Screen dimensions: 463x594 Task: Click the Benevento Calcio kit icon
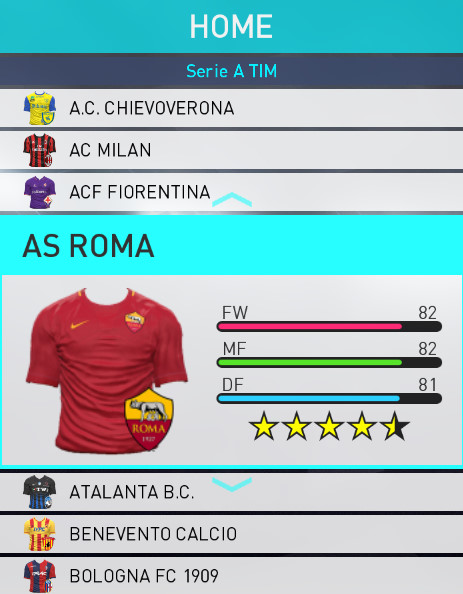(40, 534)
